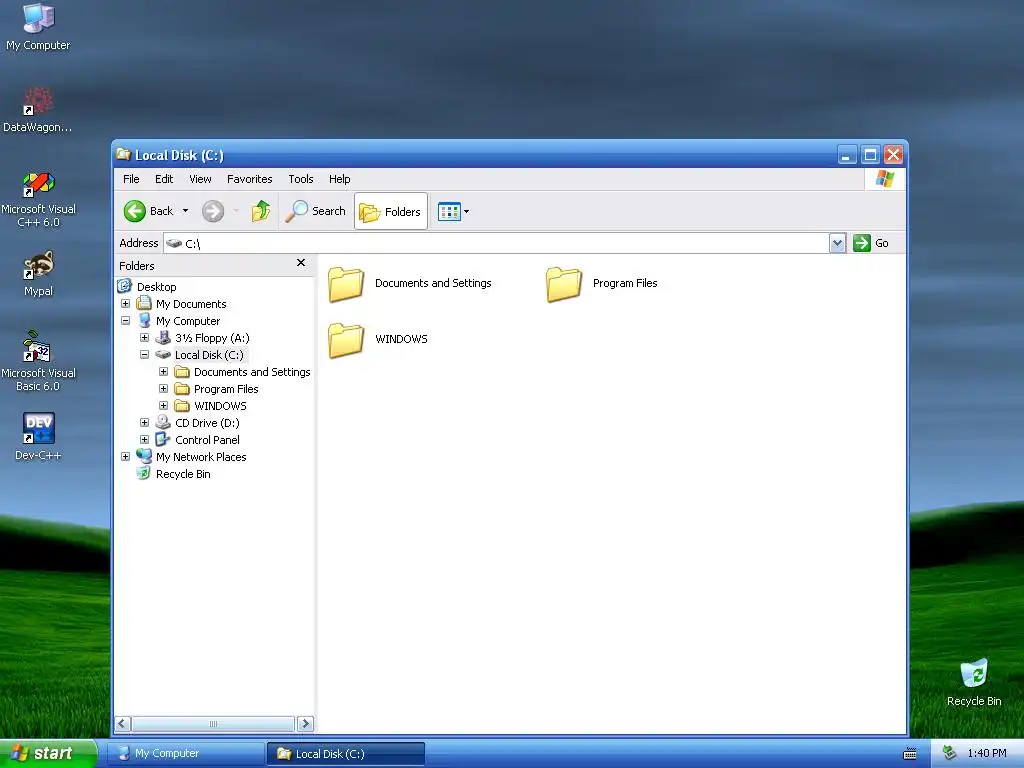The height and width of the screenshot is (768, 1024).
Task: Click Safely Remove Hardware tray icon
Action: 949,754
